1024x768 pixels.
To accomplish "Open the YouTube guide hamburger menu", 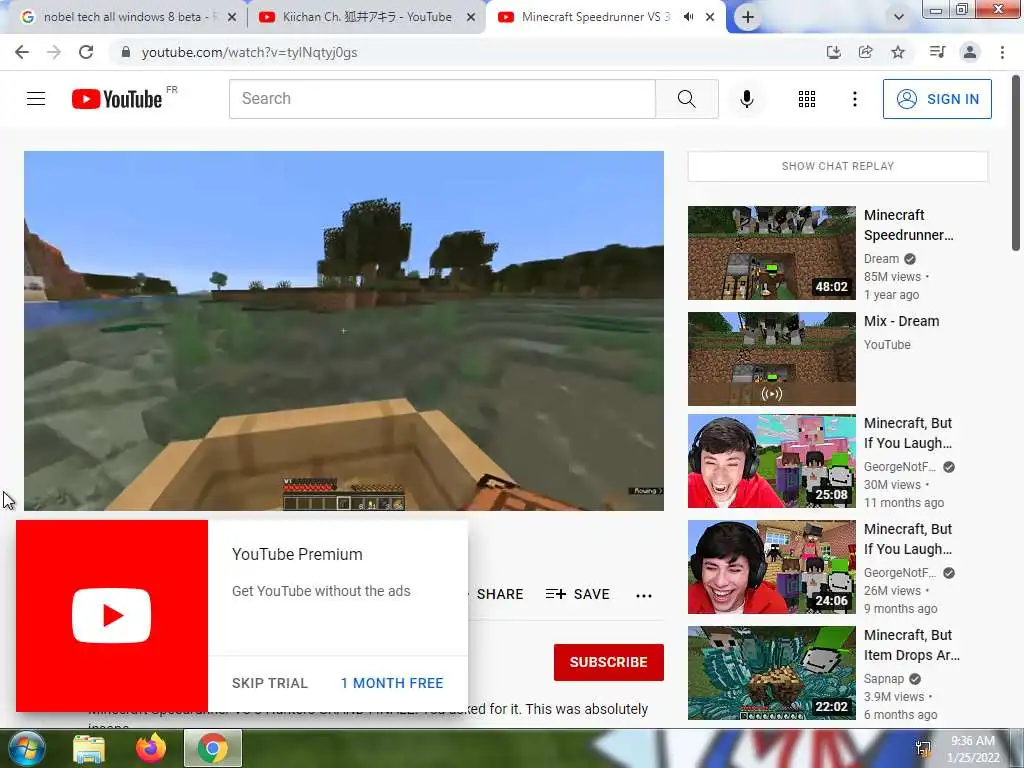I will [36, 99].
